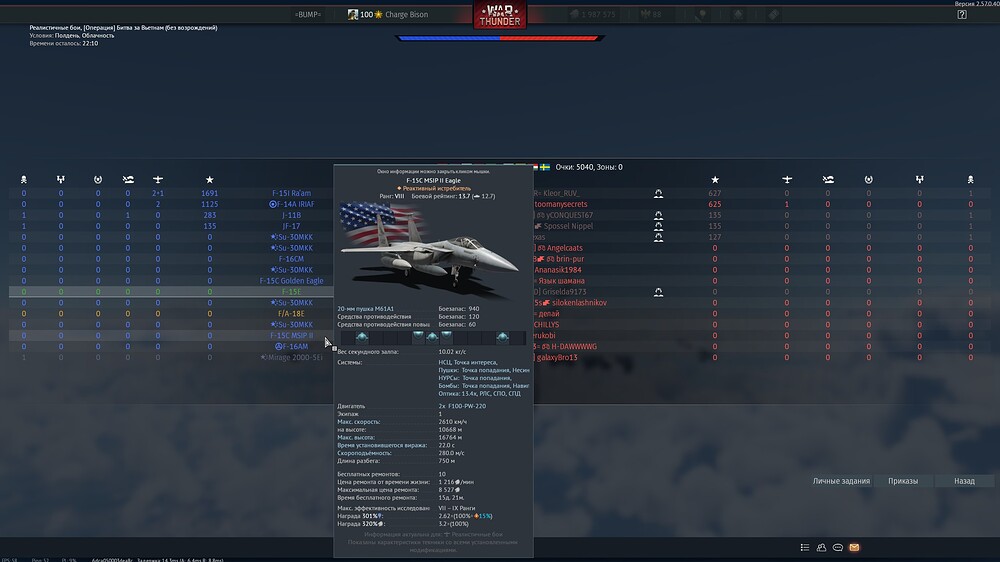This screenshot has width=1000, height=562.
Task: Select the F-16AM row
Action: (x=171, y=346)
